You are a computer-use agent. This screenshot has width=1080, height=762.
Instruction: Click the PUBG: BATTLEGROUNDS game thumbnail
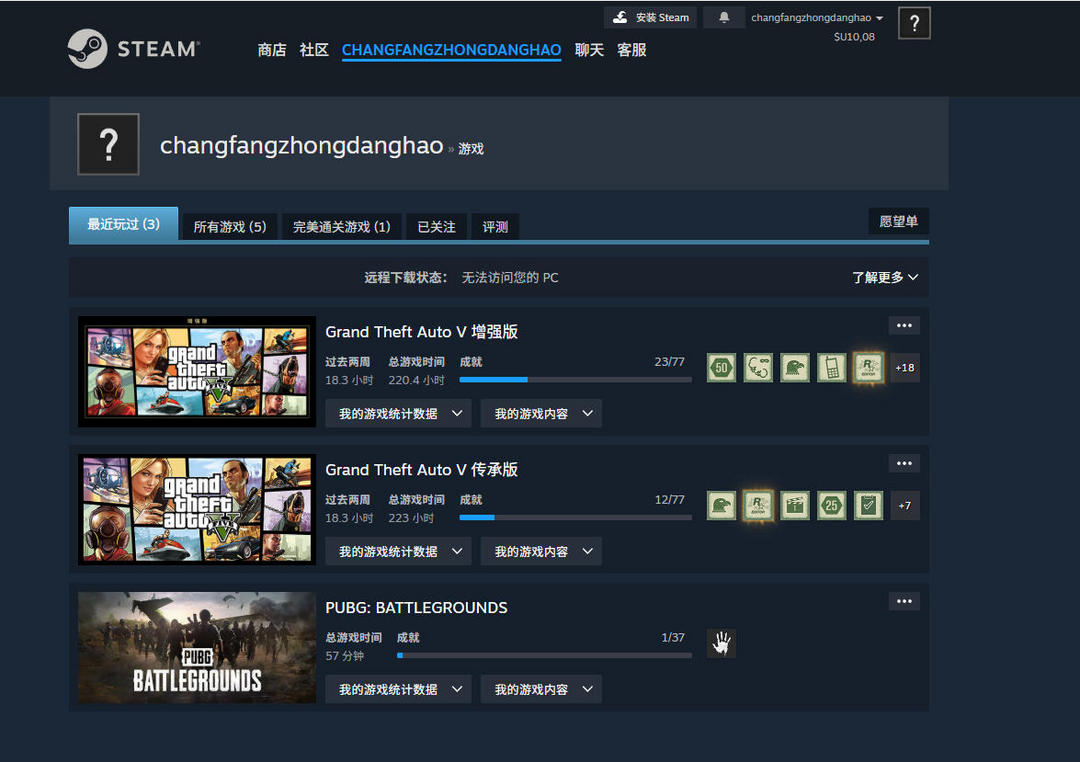197,648
